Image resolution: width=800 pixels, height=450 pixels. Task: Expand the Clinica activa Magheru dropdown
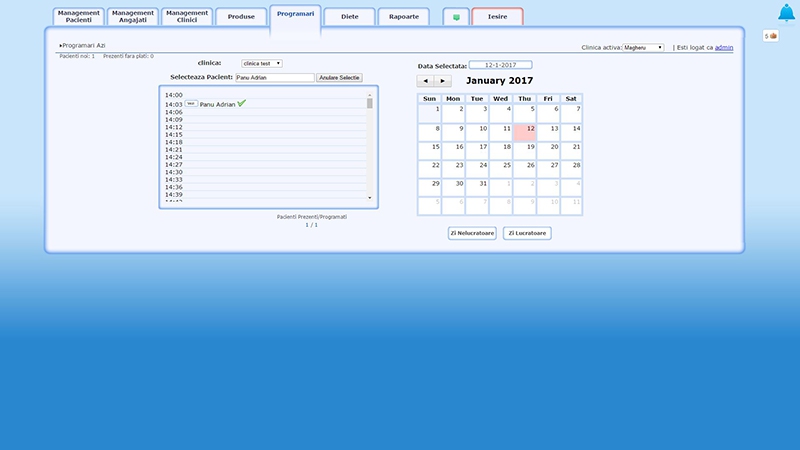coord(643,47)
